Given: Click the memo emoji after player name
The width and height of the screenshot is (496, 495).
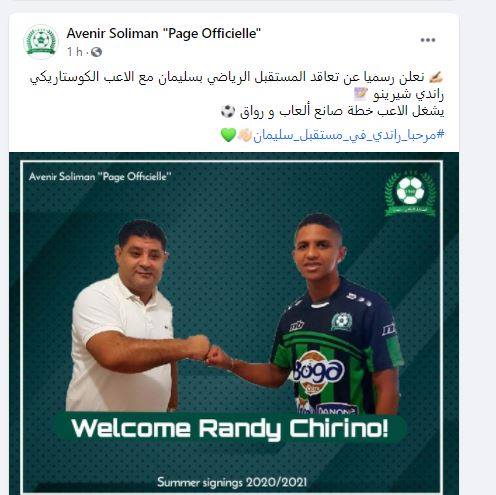Looking at the screenshot, I should click(x=361, y=94).
